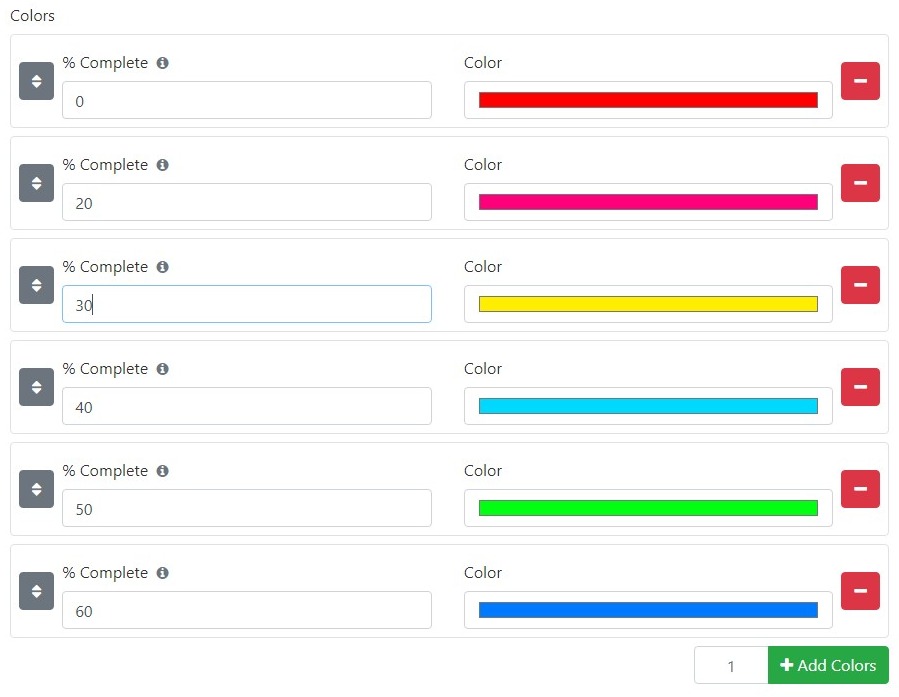Click the info icon for the 40 percent row
This screenshot has width=899, height=697.
tap(163, 369)
